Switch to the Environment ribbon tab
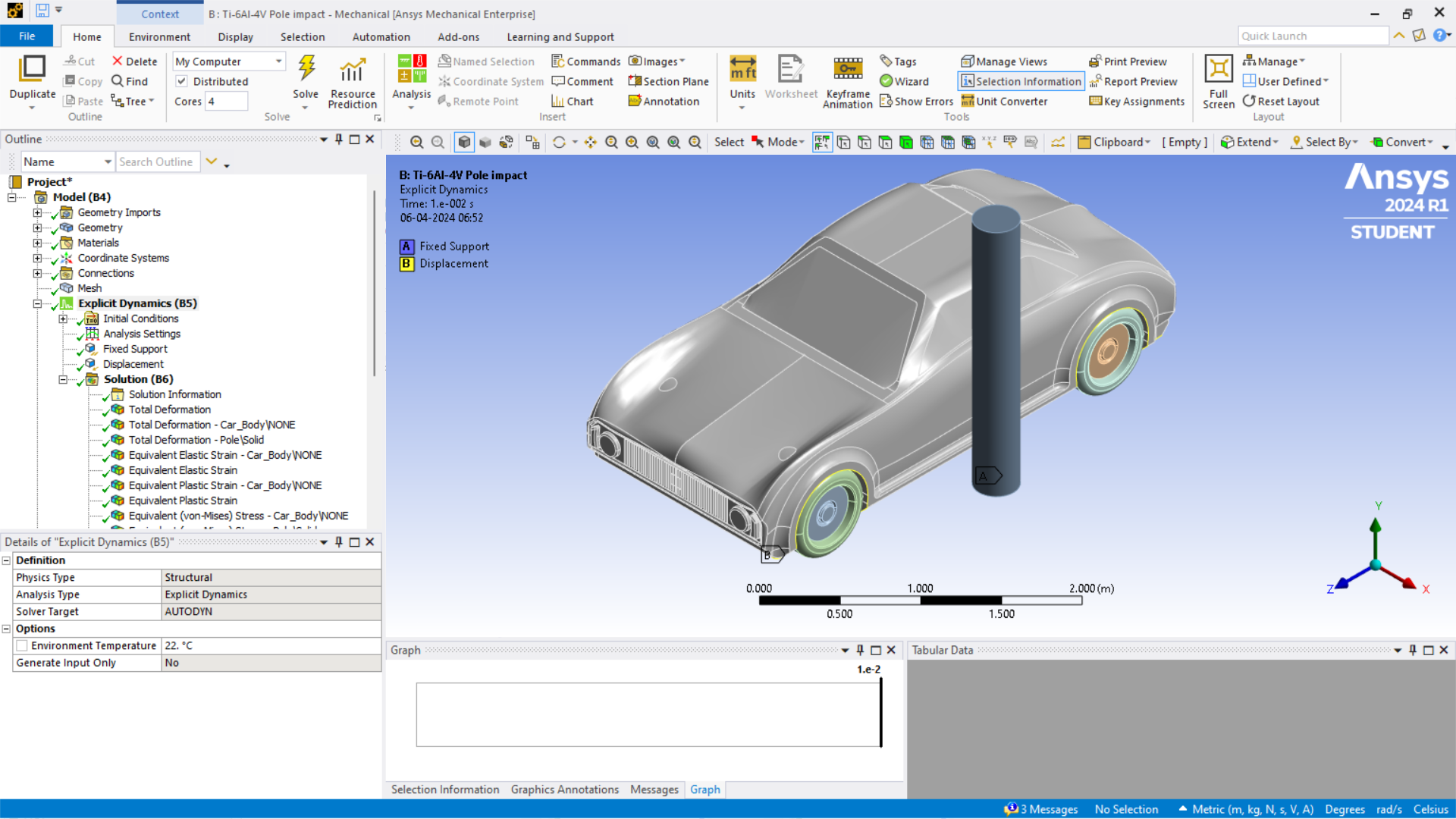This screenshot has height=819, width=1456. [159, 36]
